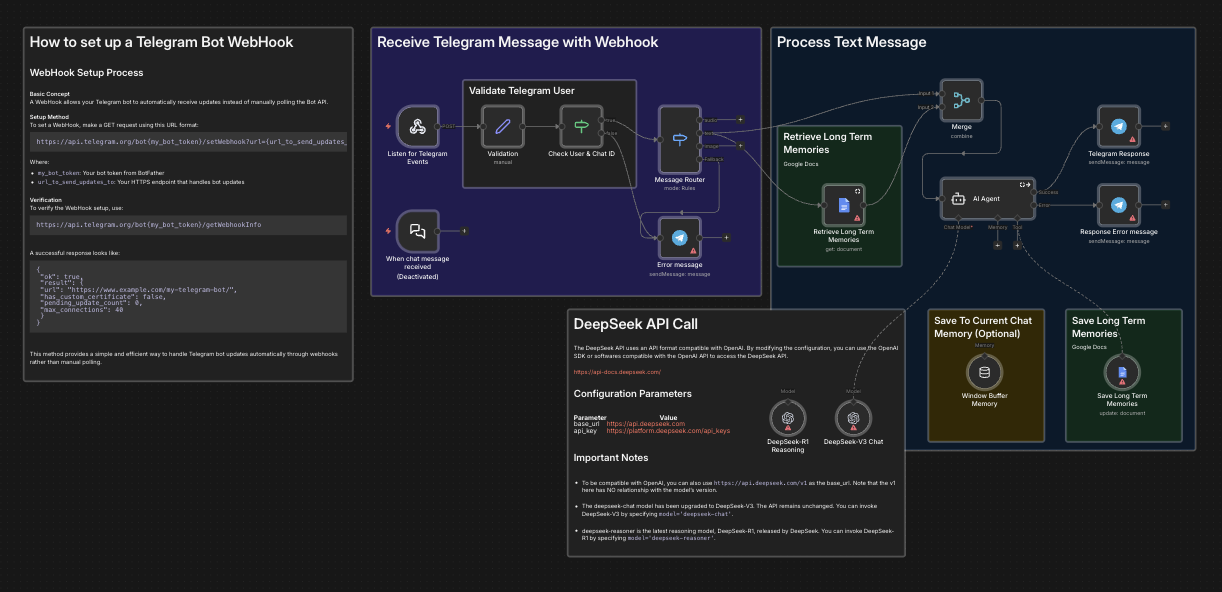Click the warning triangle on DeepSeek-R1 Reasoning node
This screenshot has width=1222, height=592.
click(788, 428)
